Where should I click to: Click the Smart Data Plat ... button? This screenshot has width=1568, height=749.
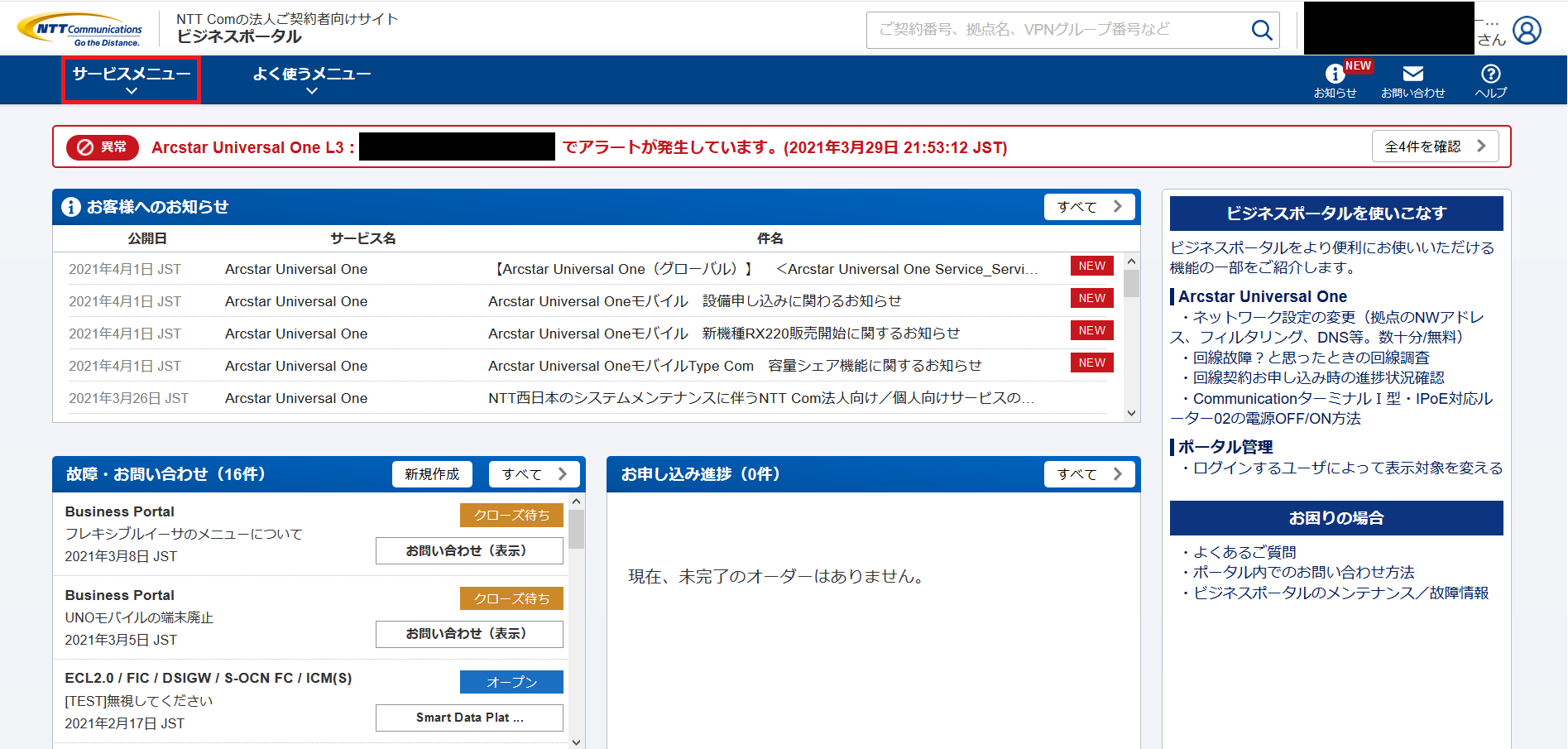pyautogui.click(x=469, y=718)
